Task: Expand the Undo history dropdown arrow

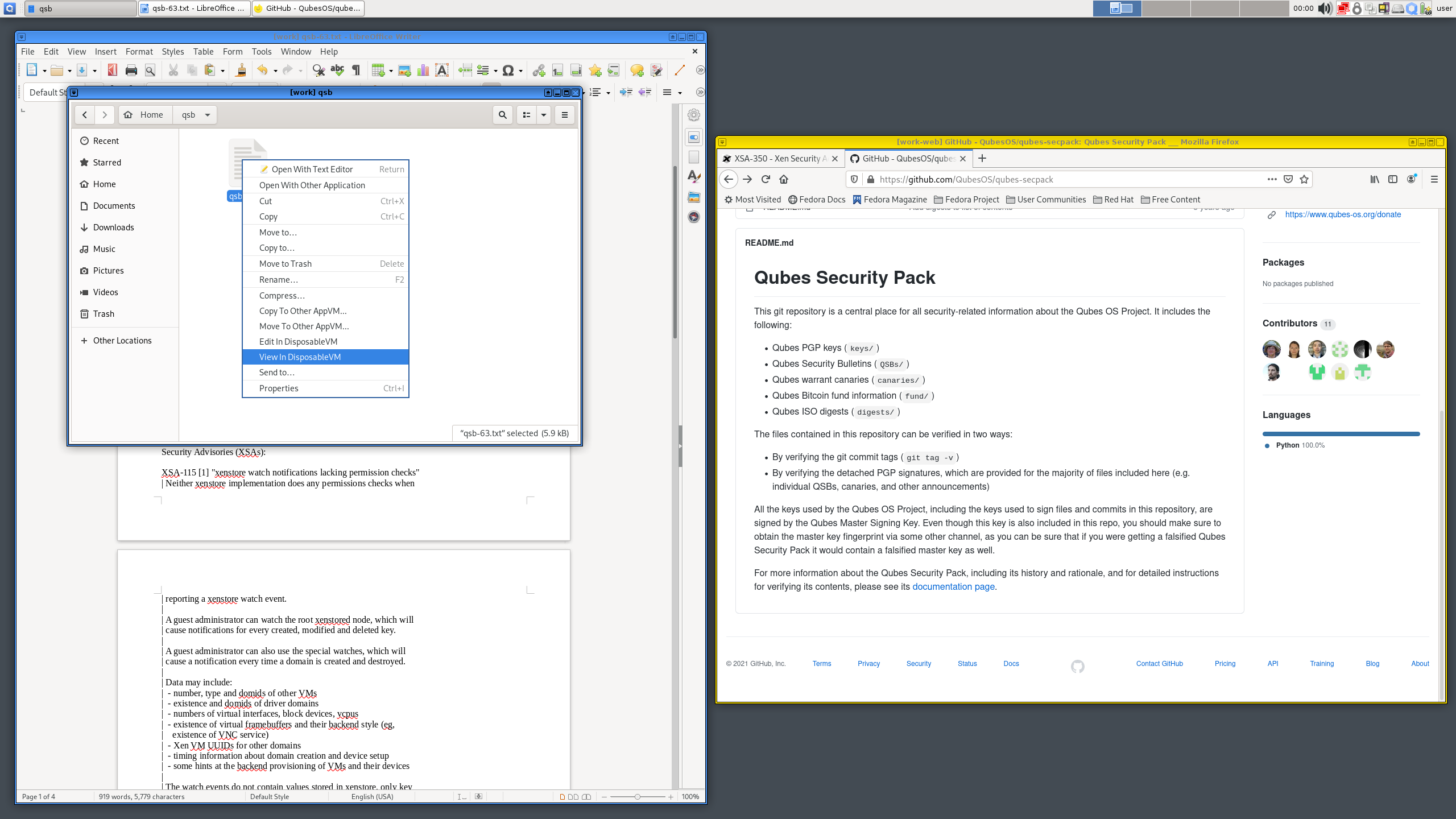Action: 275,71
